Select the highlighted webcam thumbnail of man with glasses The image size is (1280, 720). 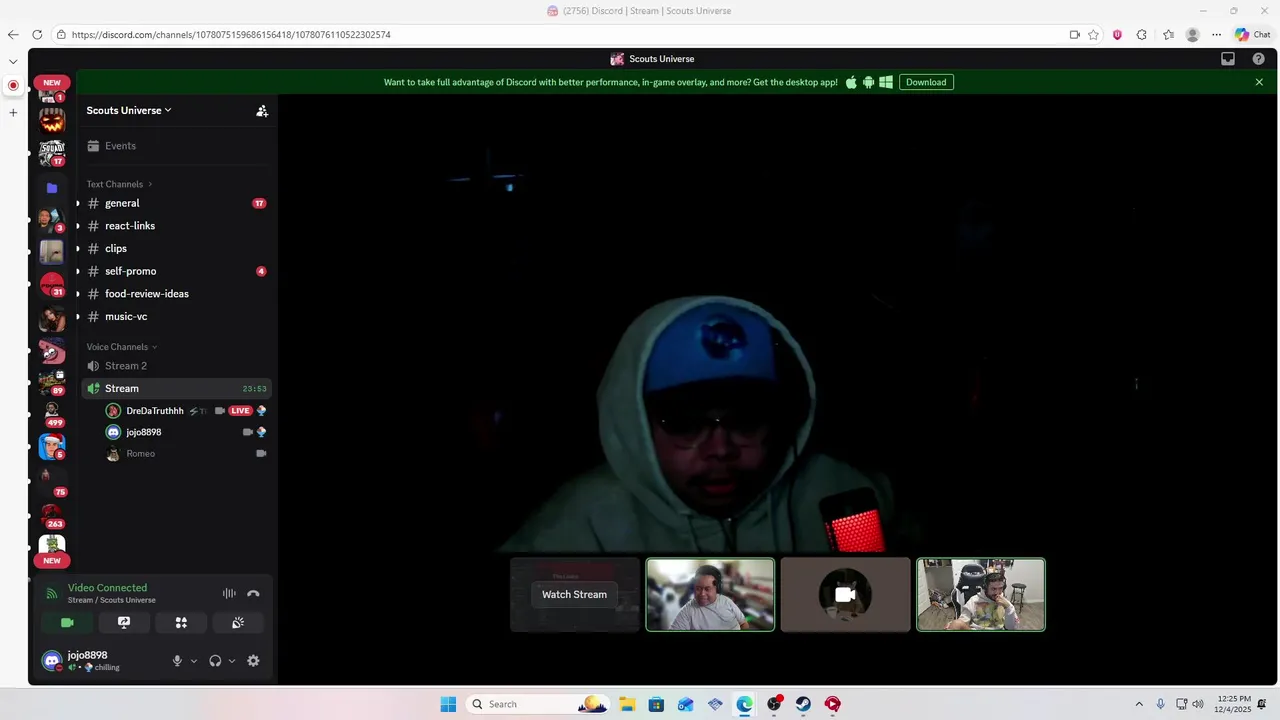710,594
